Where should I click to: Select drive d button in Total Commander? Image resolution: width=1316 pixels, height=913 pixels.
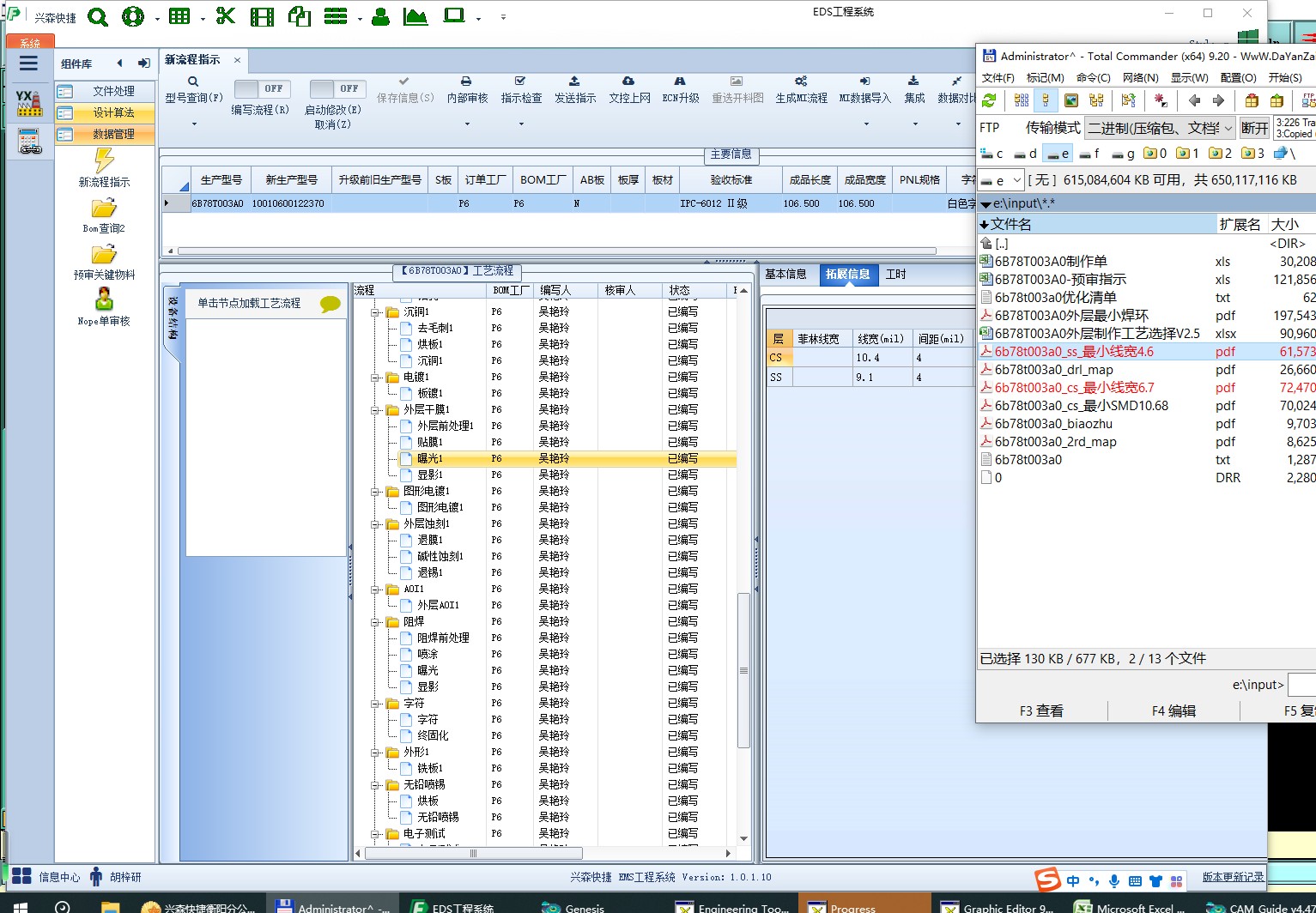tap(1025, 154)
